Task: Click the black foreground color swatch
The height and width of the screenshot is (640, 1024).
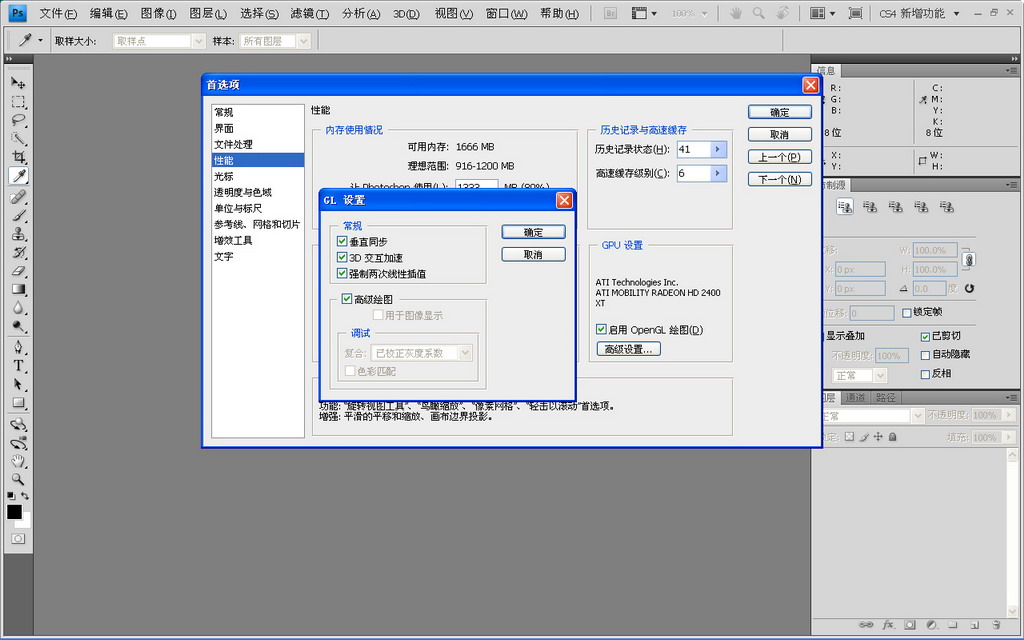Action: 14,511
